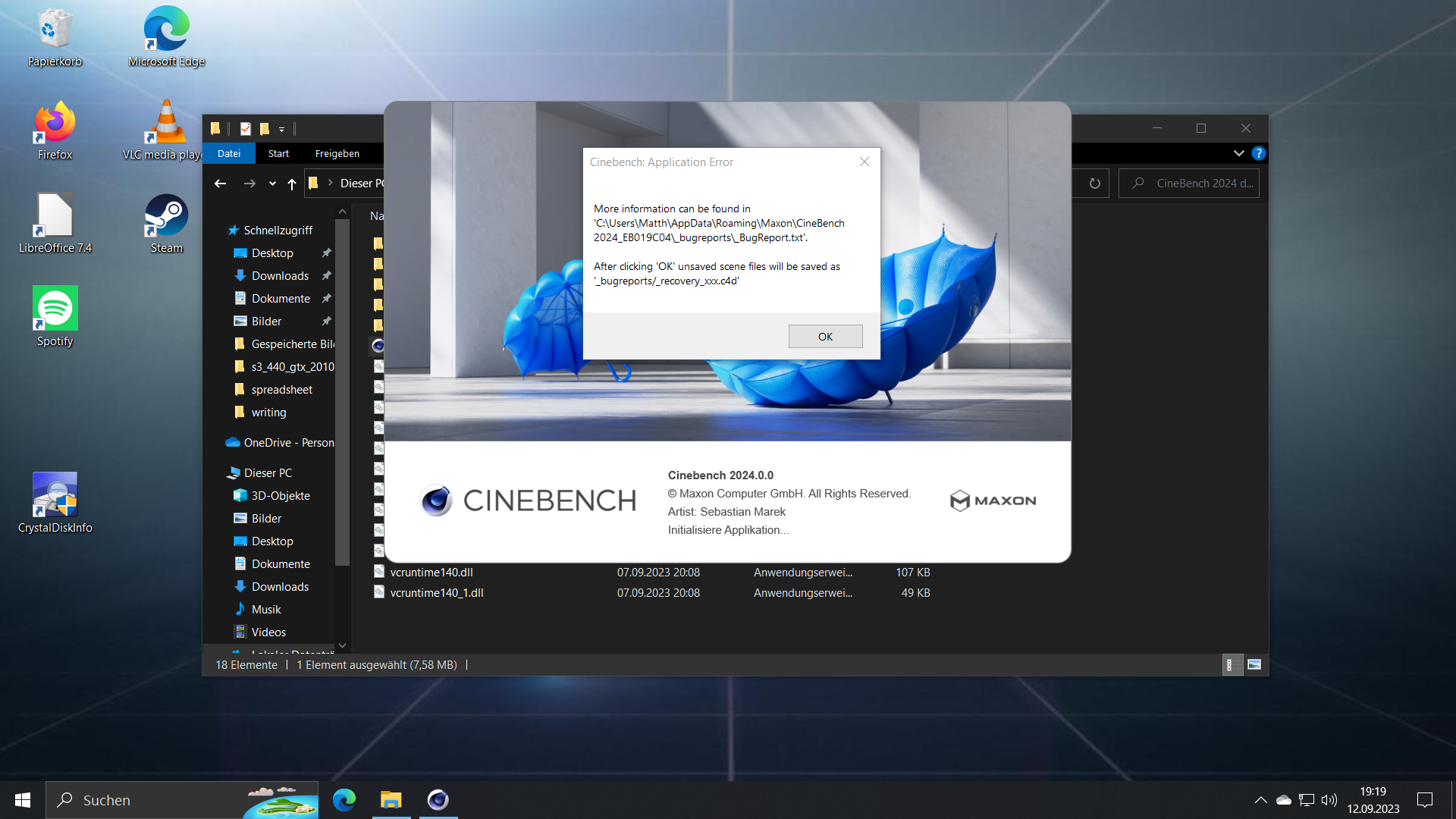Screen dimensions: 1456x819
Task: Open the Windows Start menu
Action: coord(22,799)
